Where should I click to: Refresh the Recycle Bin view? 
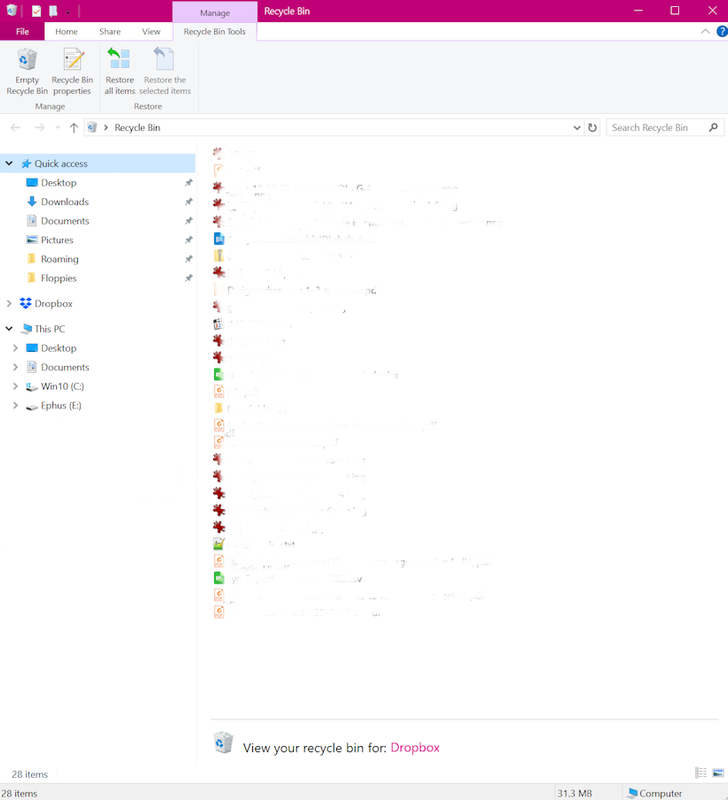(x=592, y=128)
